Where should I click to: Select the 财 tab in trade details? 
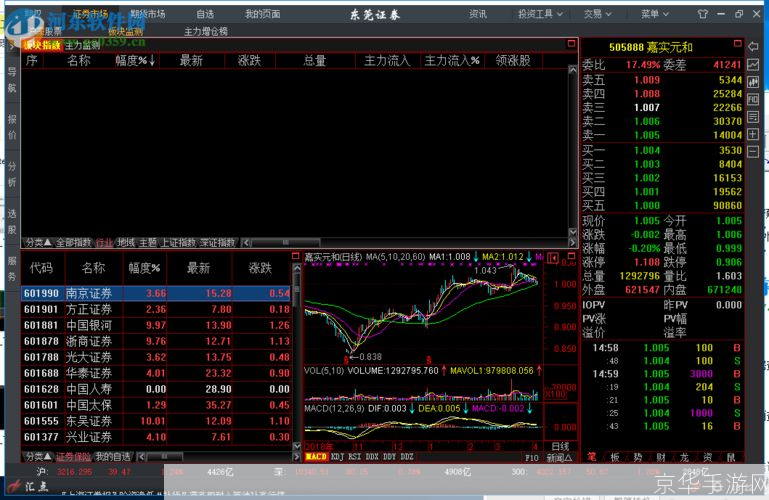click(661, 457)
